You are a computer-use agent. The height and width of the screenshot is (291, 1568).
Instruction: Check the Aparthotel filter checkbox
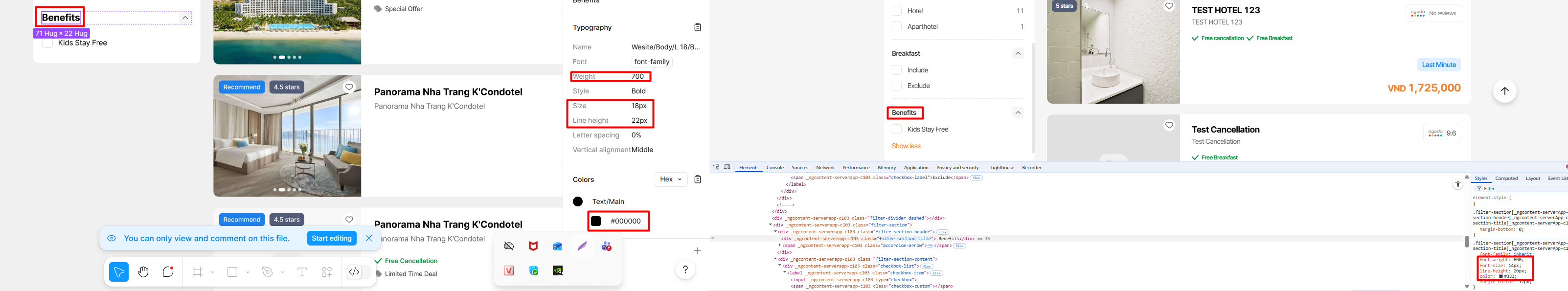(x=897, y=27)
